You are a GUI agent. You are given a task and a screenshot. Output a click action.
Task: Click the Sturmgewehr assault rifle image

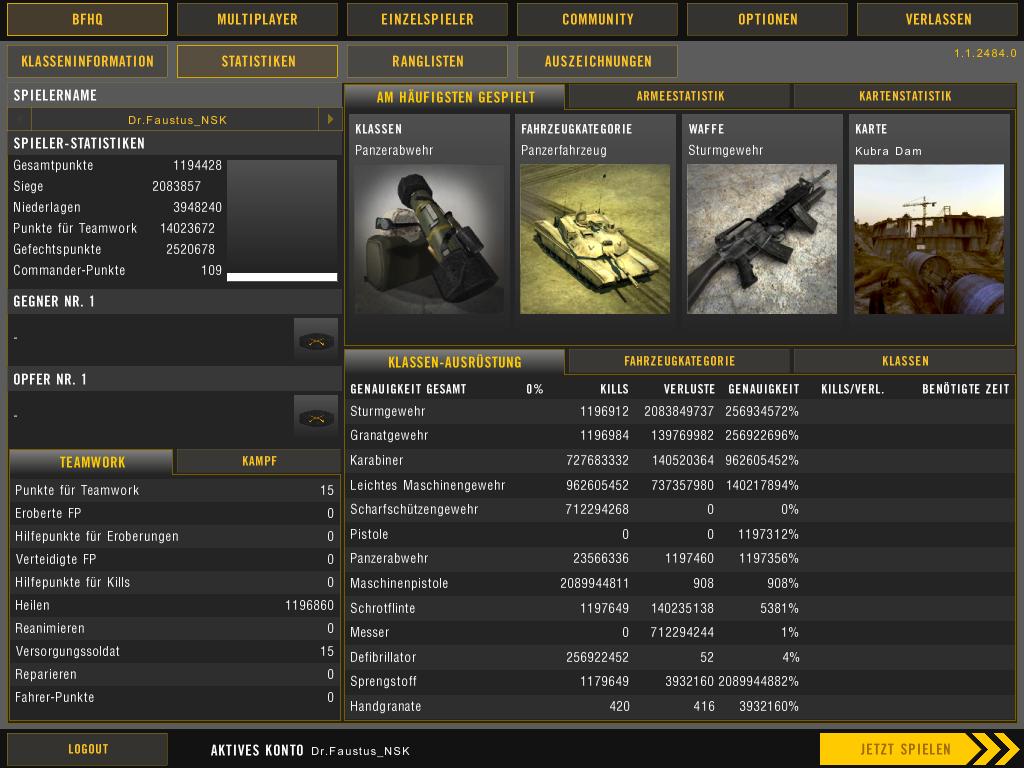click(762, 240)
